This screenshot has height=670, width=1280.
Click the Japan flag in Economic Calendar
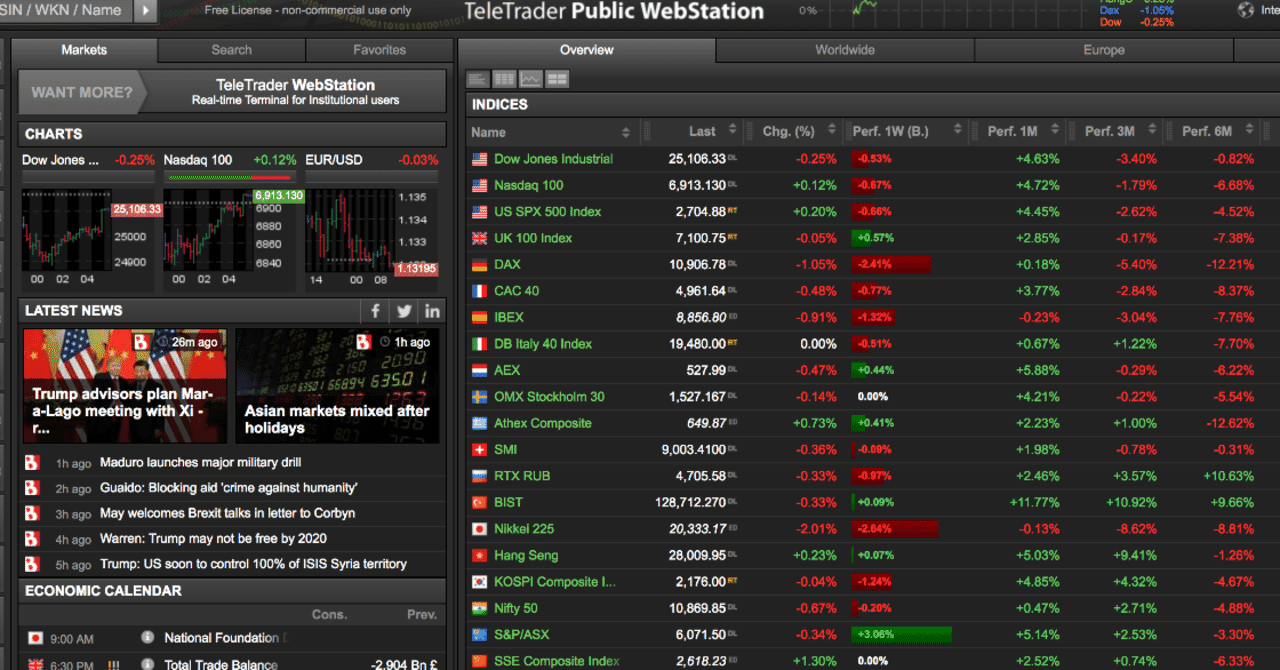(x=36, y=638)
